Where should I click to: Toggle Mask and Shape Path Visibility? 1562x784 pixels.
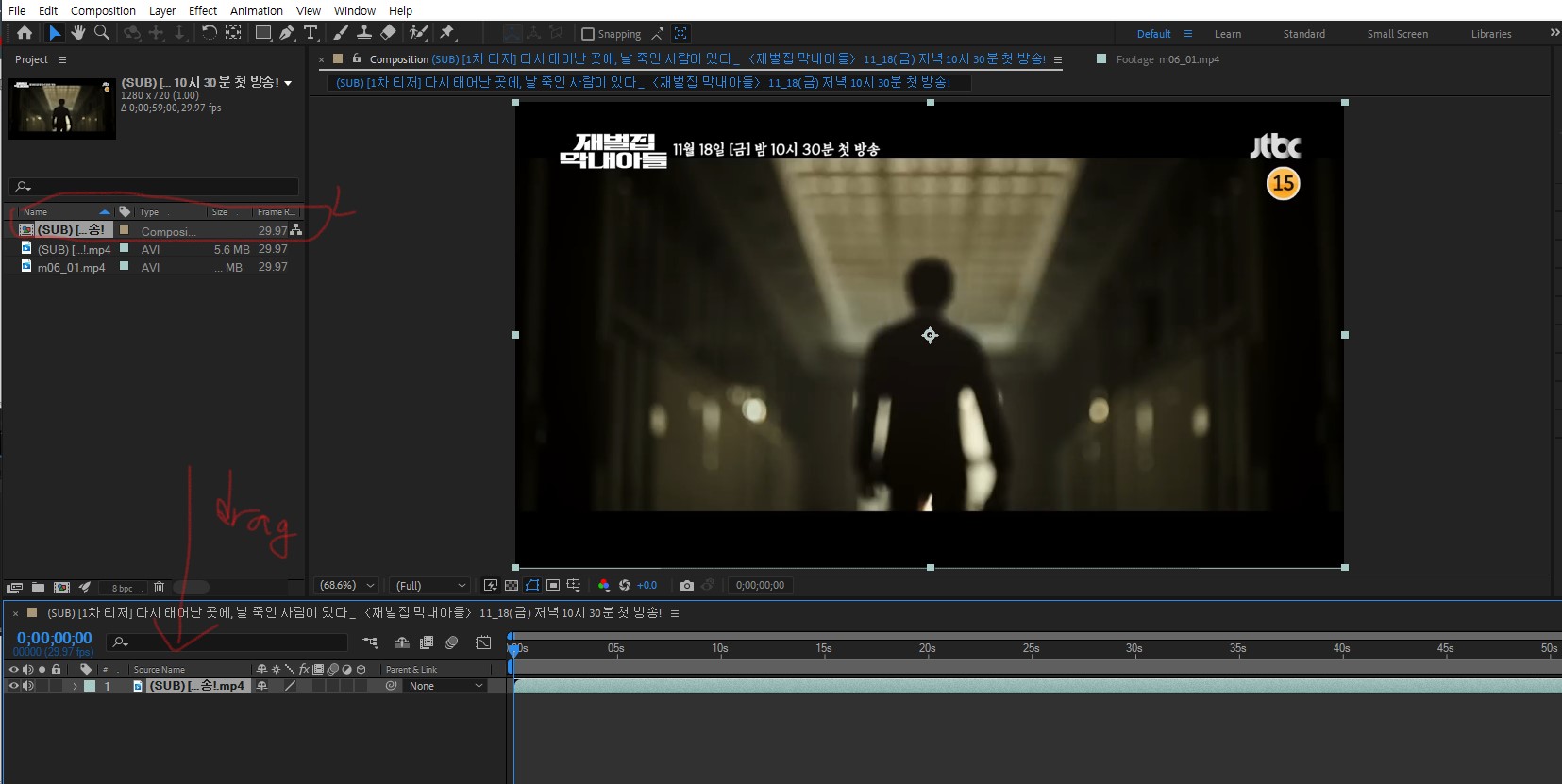tap(532, 586)
